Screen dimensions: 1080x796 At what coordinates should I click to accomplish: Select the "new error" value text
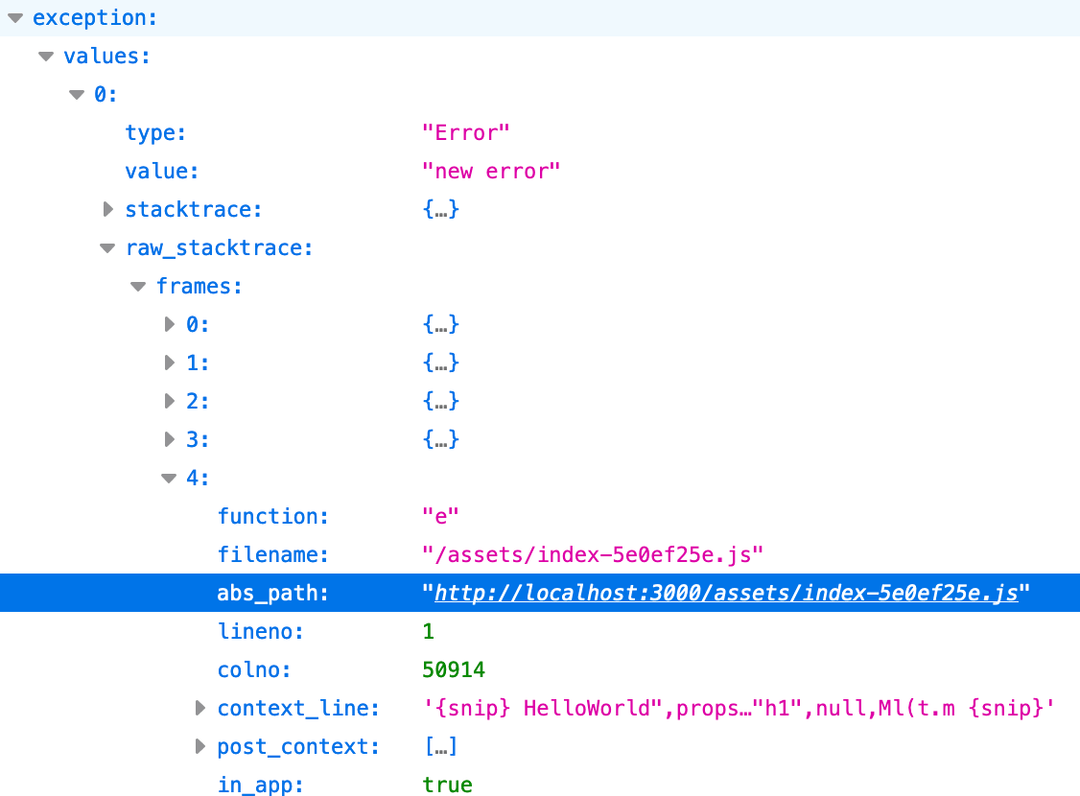click(x=491, y=170)
